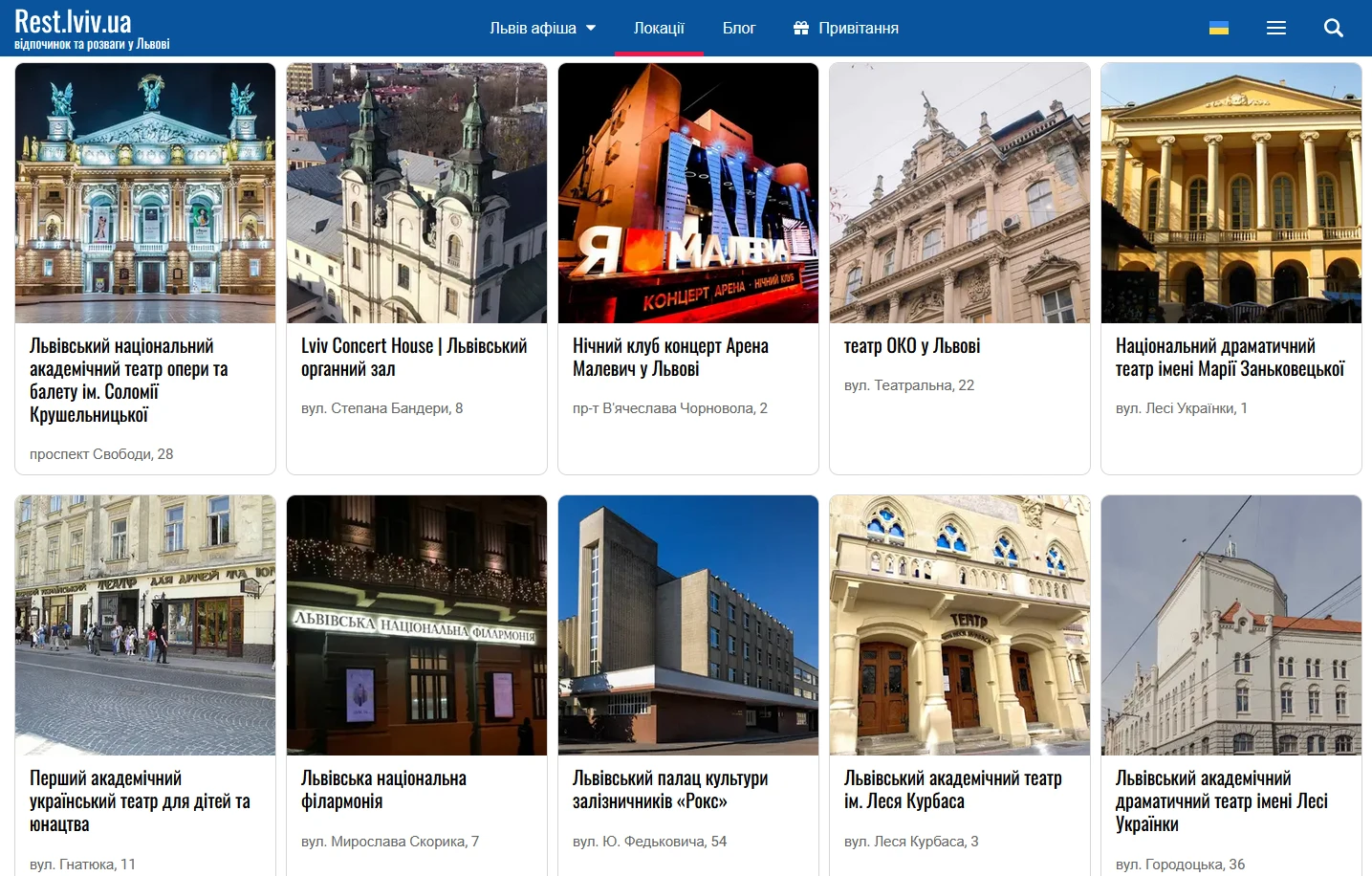Click the перший театр для дітей photo

pyautogui.click(x=144, y=624)
